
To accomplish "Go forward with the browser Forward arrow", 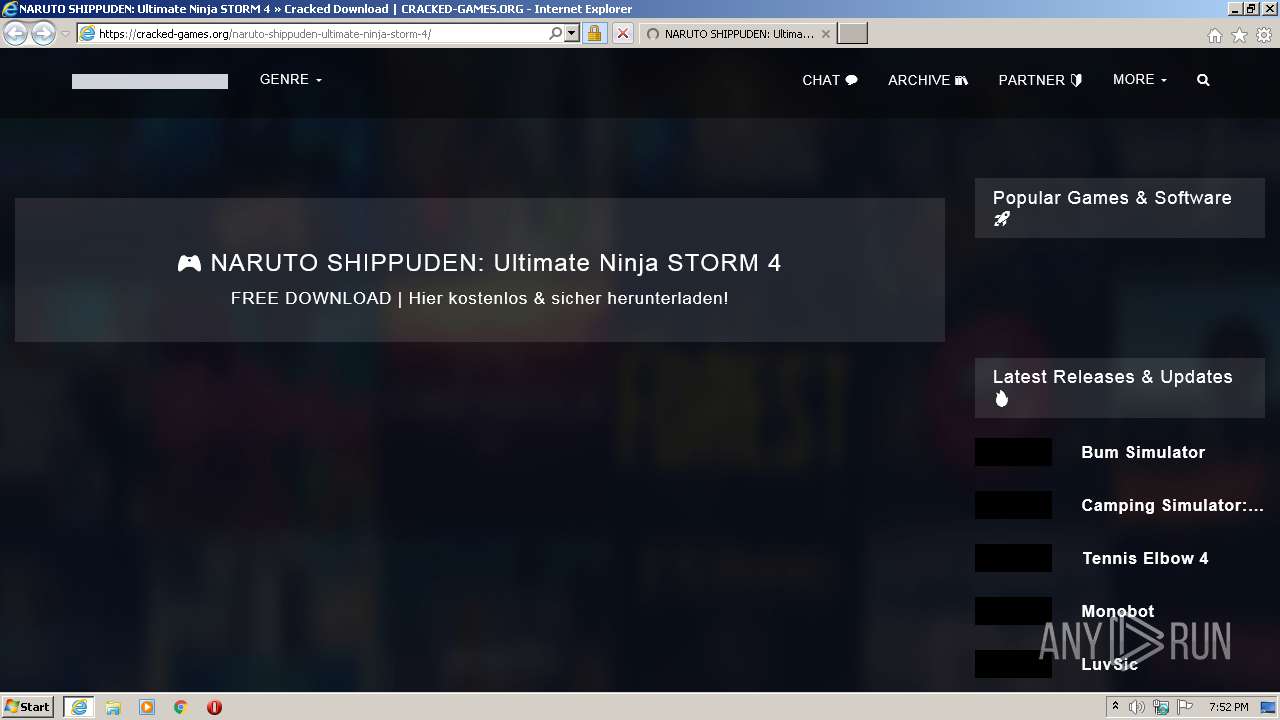I will click(43, 34).
